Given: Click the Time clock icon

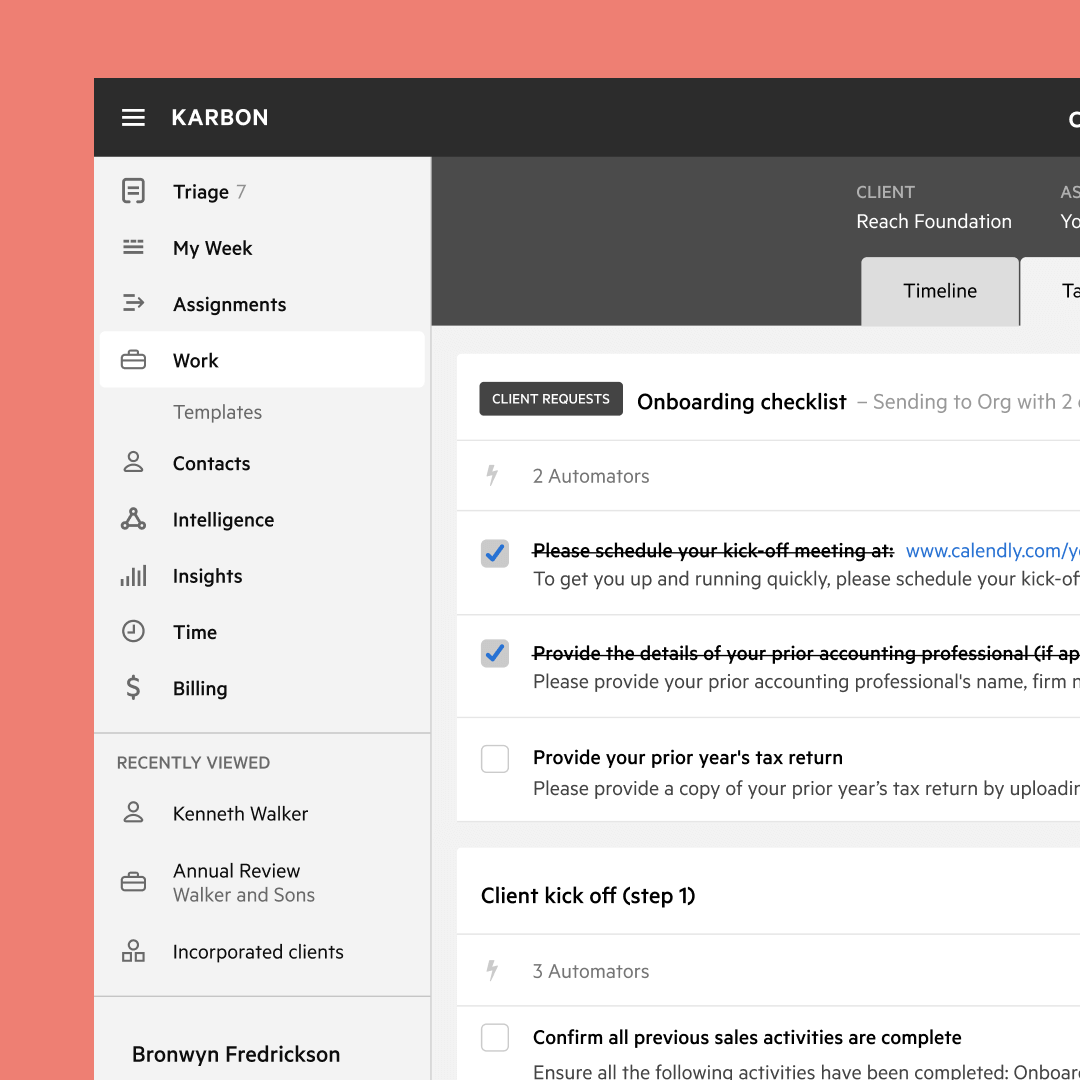Looking at the screenshot, I should click(133, 632).
